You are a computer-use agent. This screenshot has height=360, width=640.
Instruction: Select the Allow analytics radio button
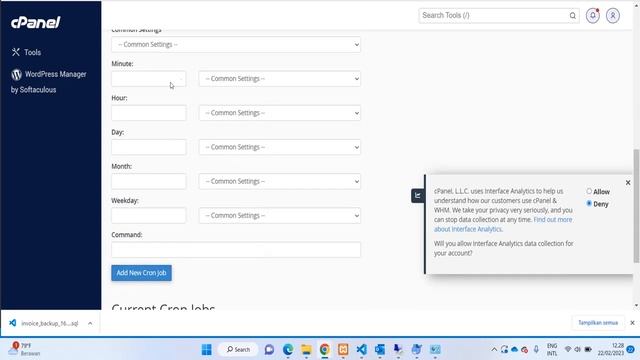pos(589,191)
